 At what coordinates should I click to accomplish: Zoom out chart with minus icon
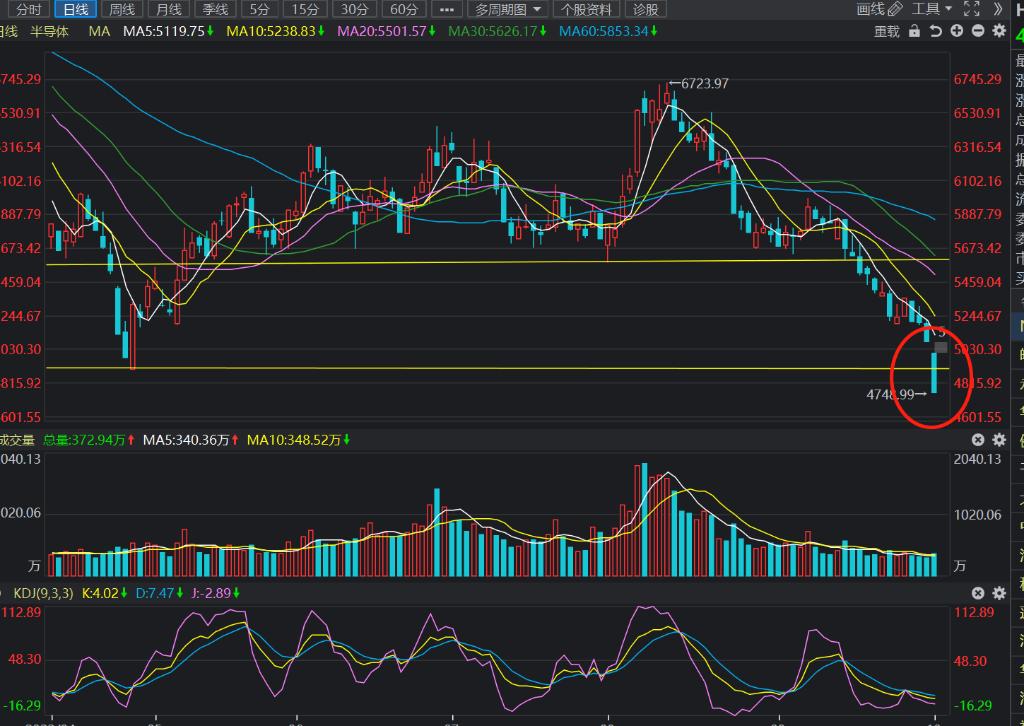977,31
